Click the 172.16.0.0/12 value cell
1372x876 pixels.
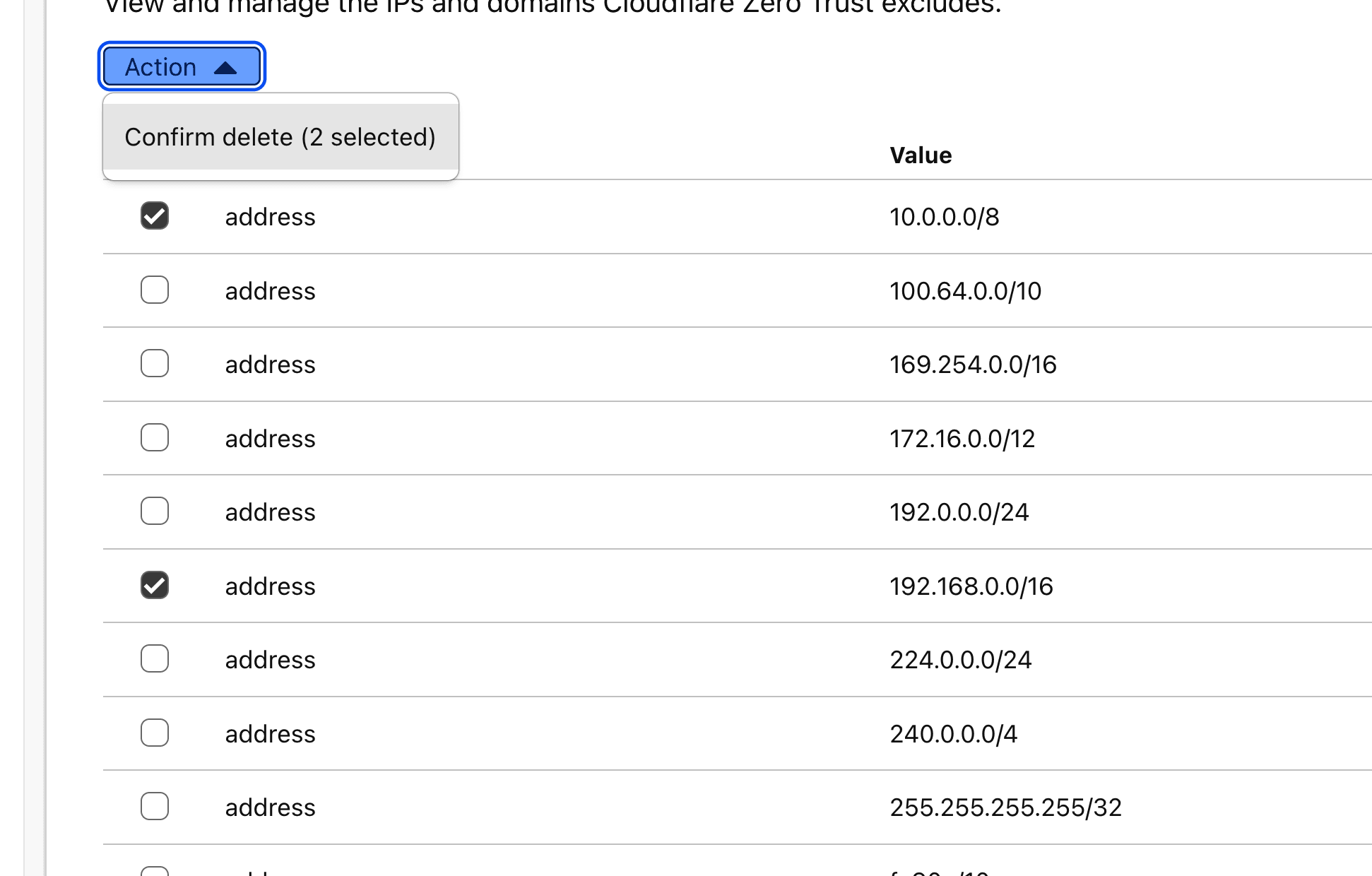point(962,439)
